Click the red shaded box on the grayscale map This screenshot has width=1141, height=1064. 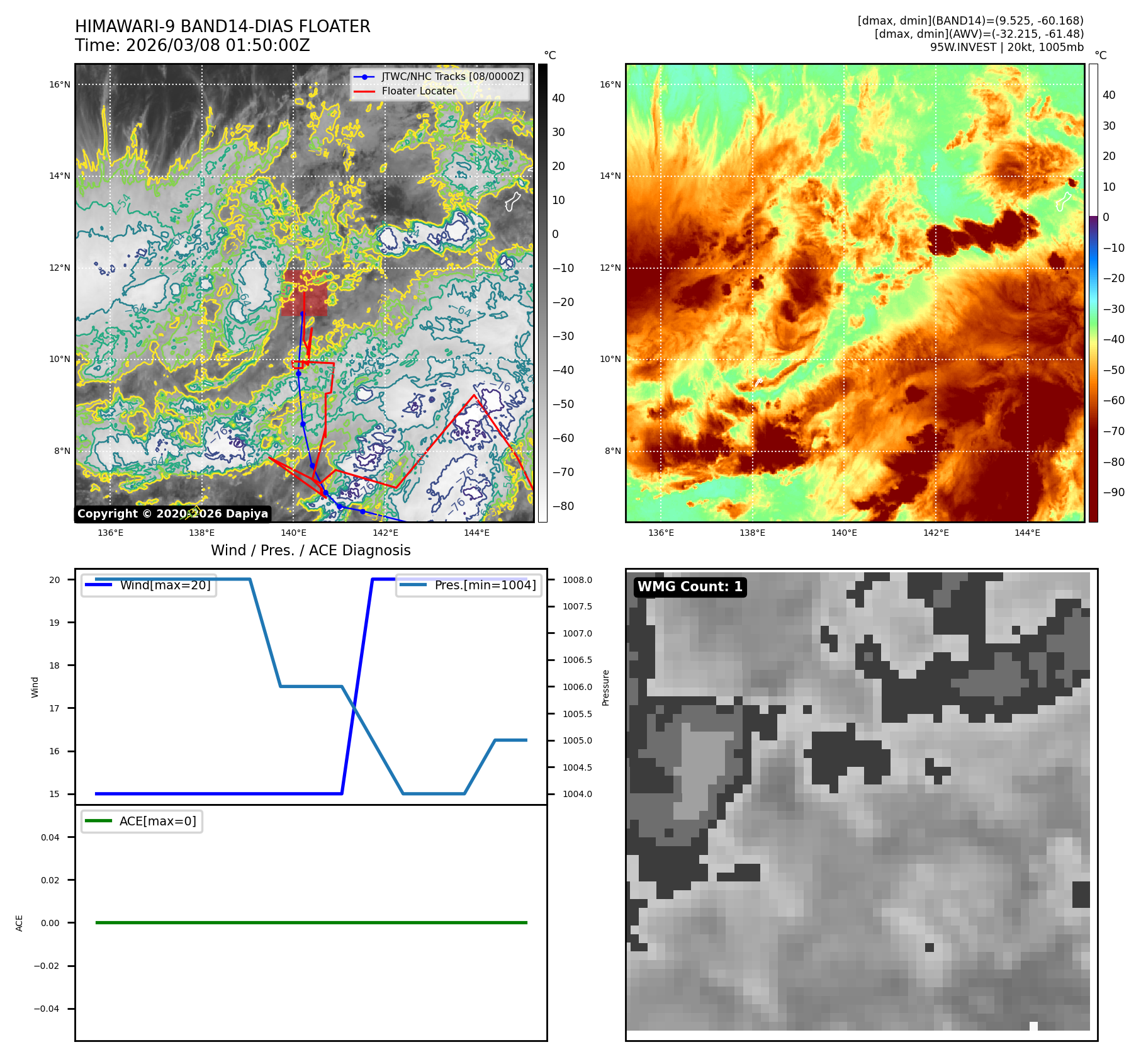(x=304, y=293)
